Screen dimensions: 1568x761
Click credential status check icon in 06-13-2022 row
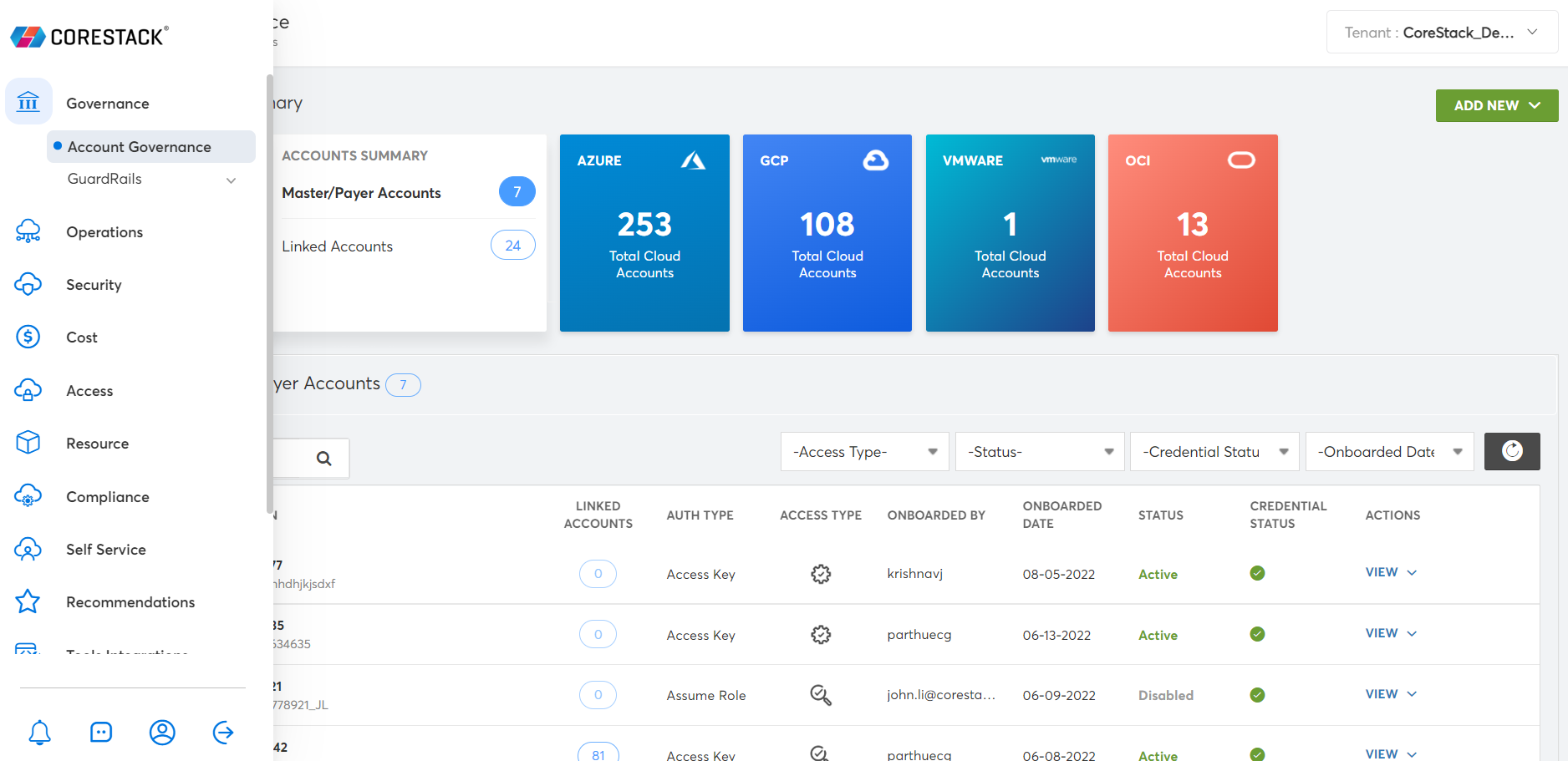1257,634
